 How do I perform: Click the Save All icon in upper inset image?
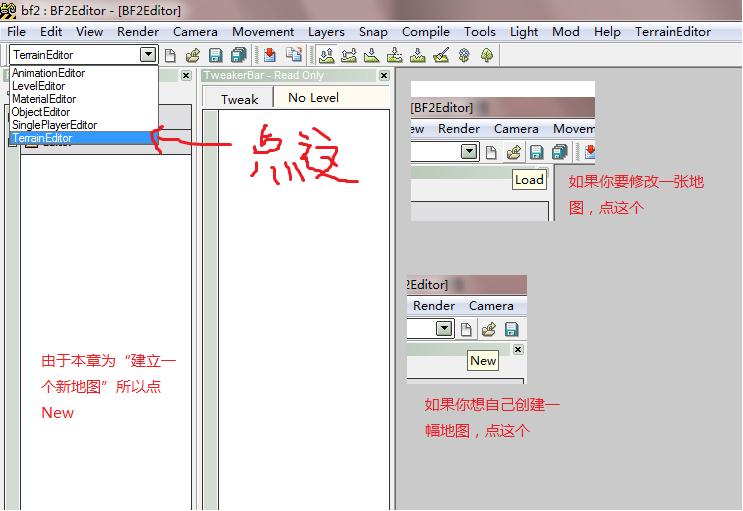(x=560, y=152)
